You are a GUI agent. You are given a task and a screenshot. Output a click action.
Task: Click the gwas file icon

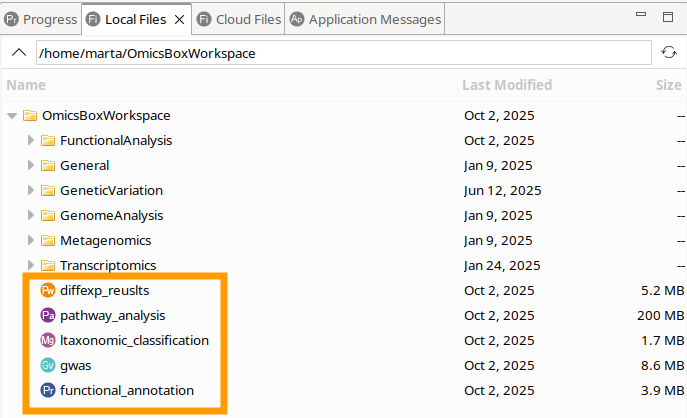[48, 366]
